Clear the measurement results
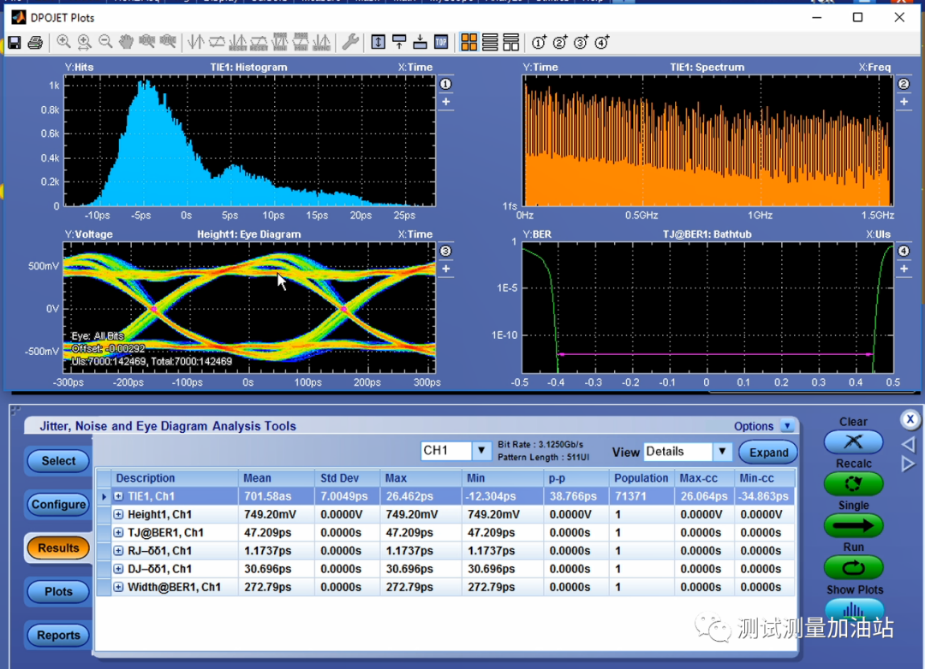925x669 pixels. (x=853, y=441)
